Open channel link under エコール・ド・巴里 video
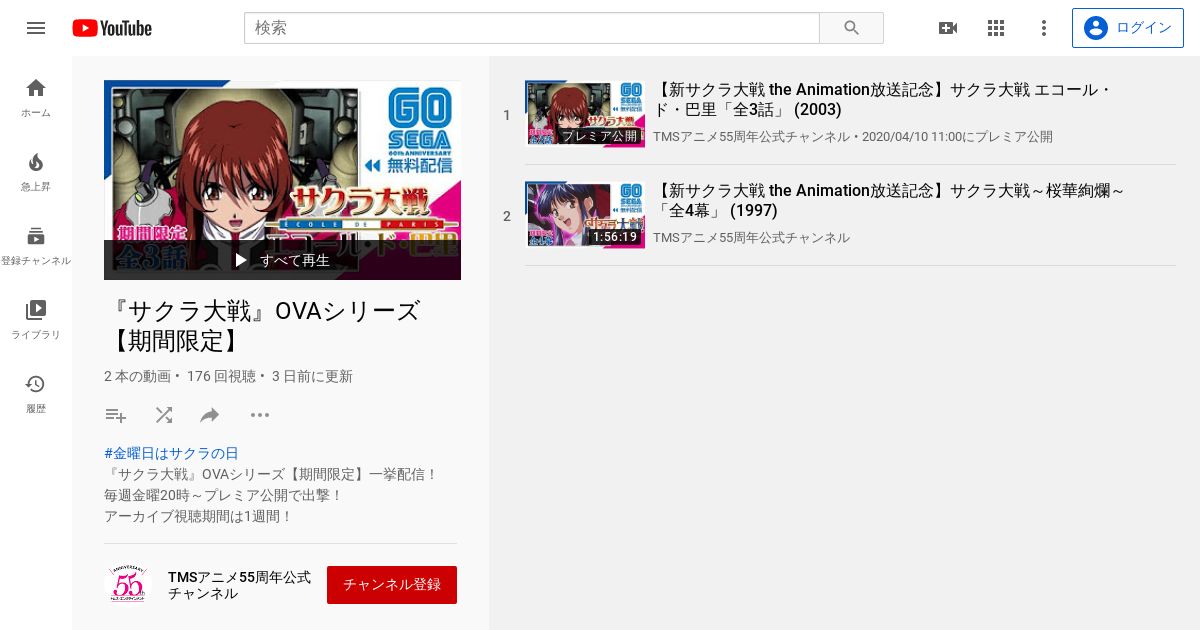This screenshot has width=1200, height=630. tap(751, 137)
